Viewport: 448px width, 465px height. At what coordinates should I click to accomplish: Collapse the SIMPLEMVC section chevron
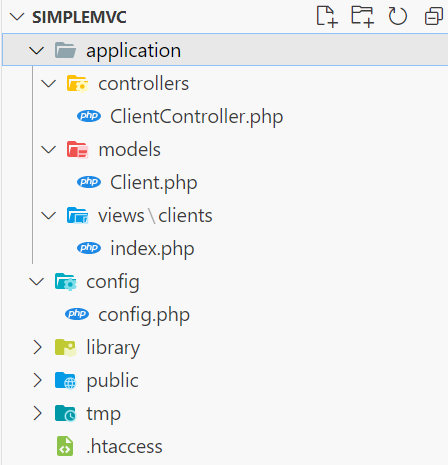17,17
